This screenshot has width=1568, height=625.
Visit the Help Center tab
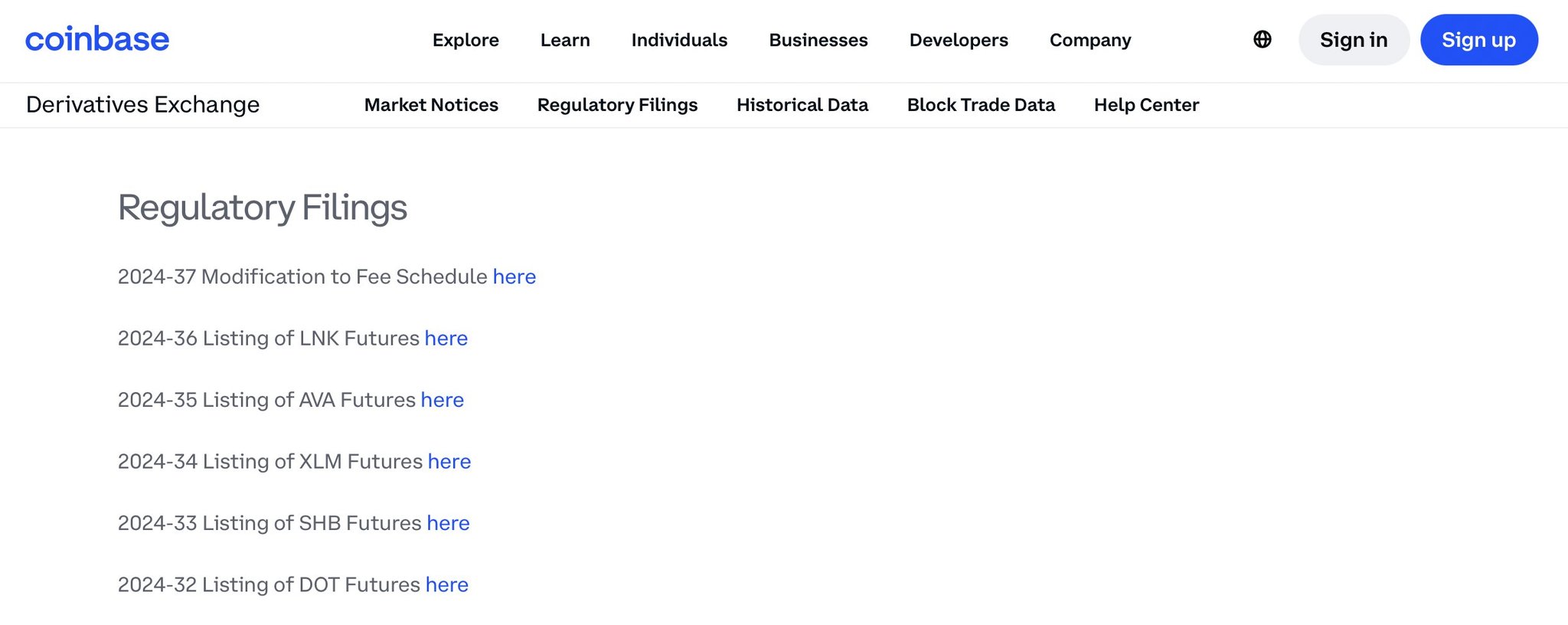click(1146, 105)
